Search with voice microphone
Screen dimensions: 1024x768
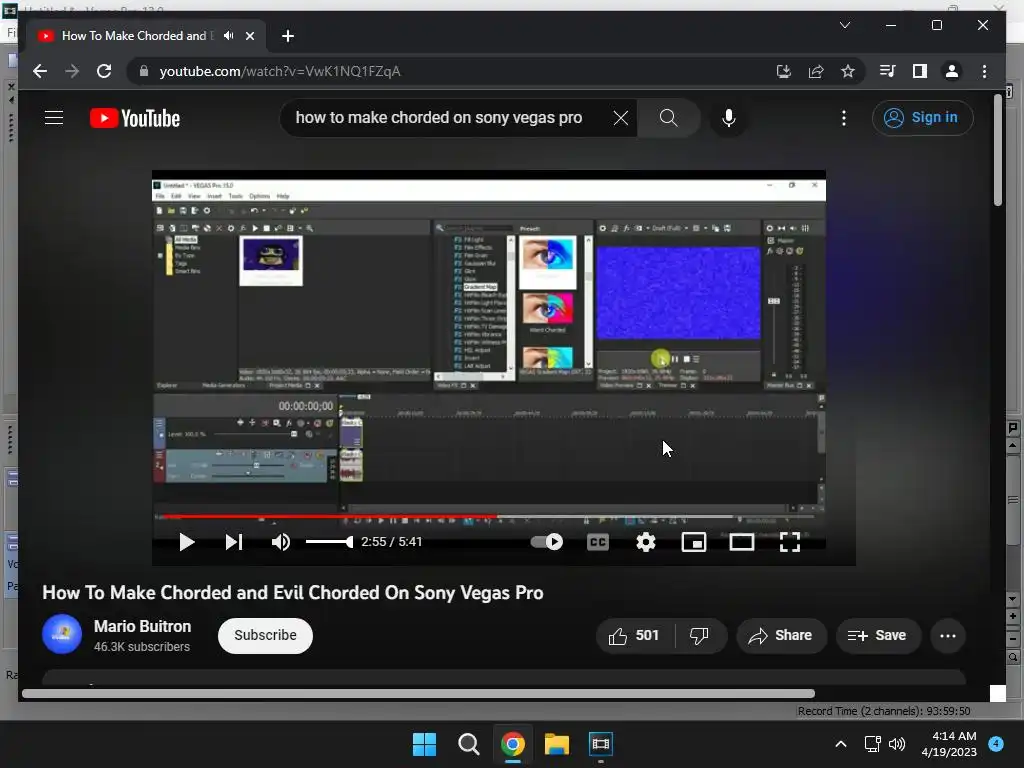(x=729, y=118)
